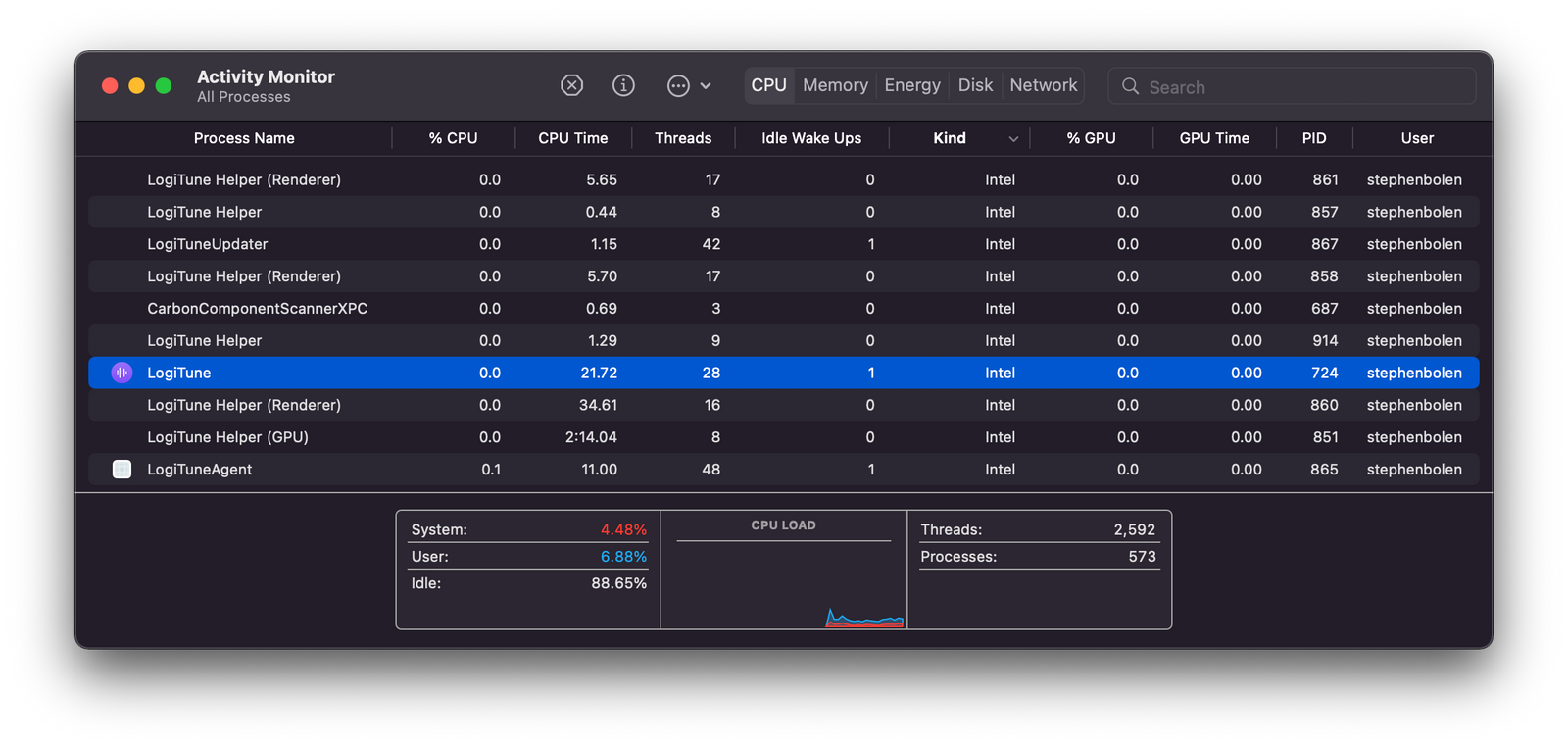Click stephenbolen in CarbonComponentScannerXPC row
The image size is (1568, 748).
point(1414,309)
